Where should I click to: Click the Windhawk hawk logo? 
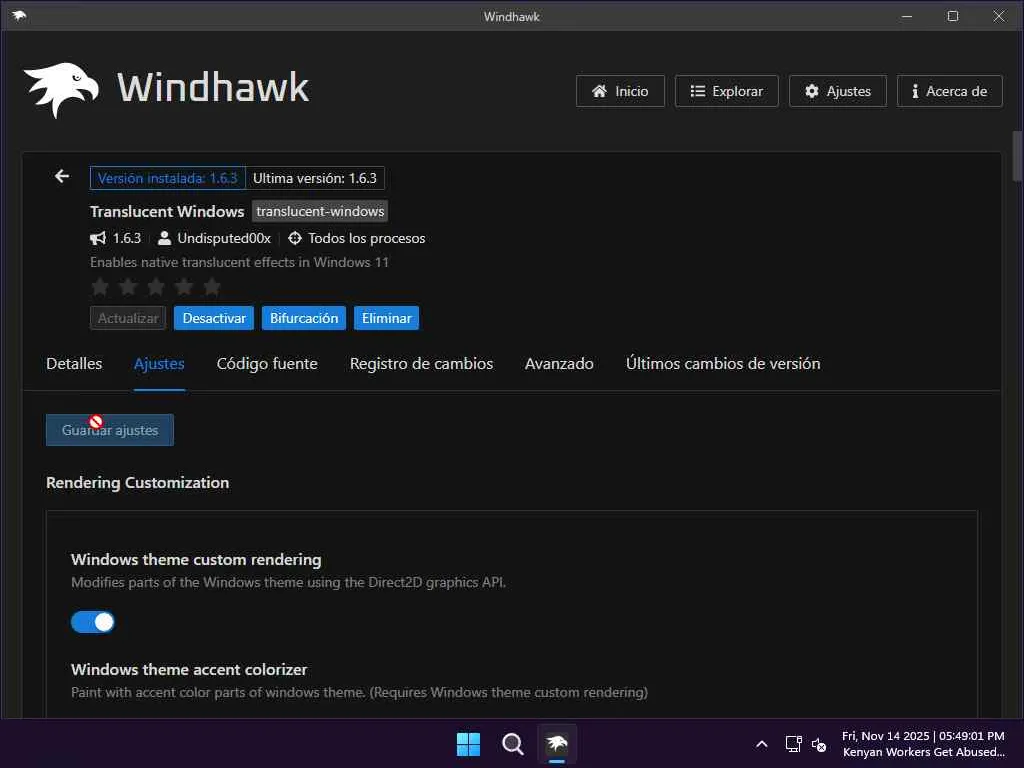[x=61, y=89]
